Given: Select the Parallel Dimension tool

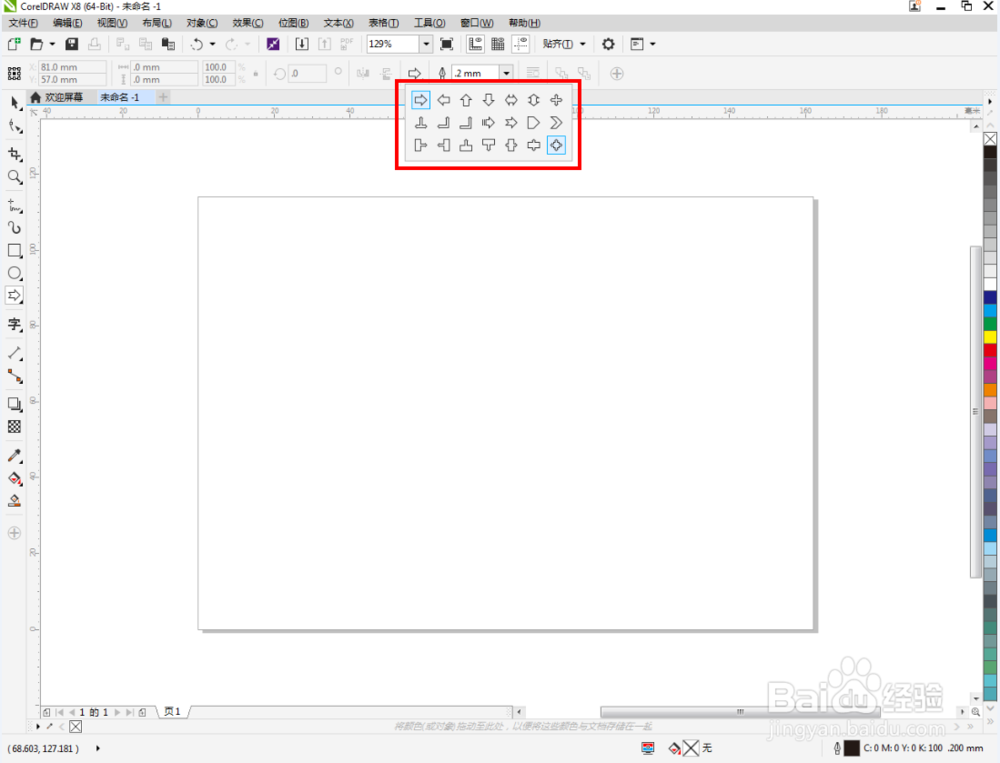Looking at the screenshot, I should tap(14, 353).
